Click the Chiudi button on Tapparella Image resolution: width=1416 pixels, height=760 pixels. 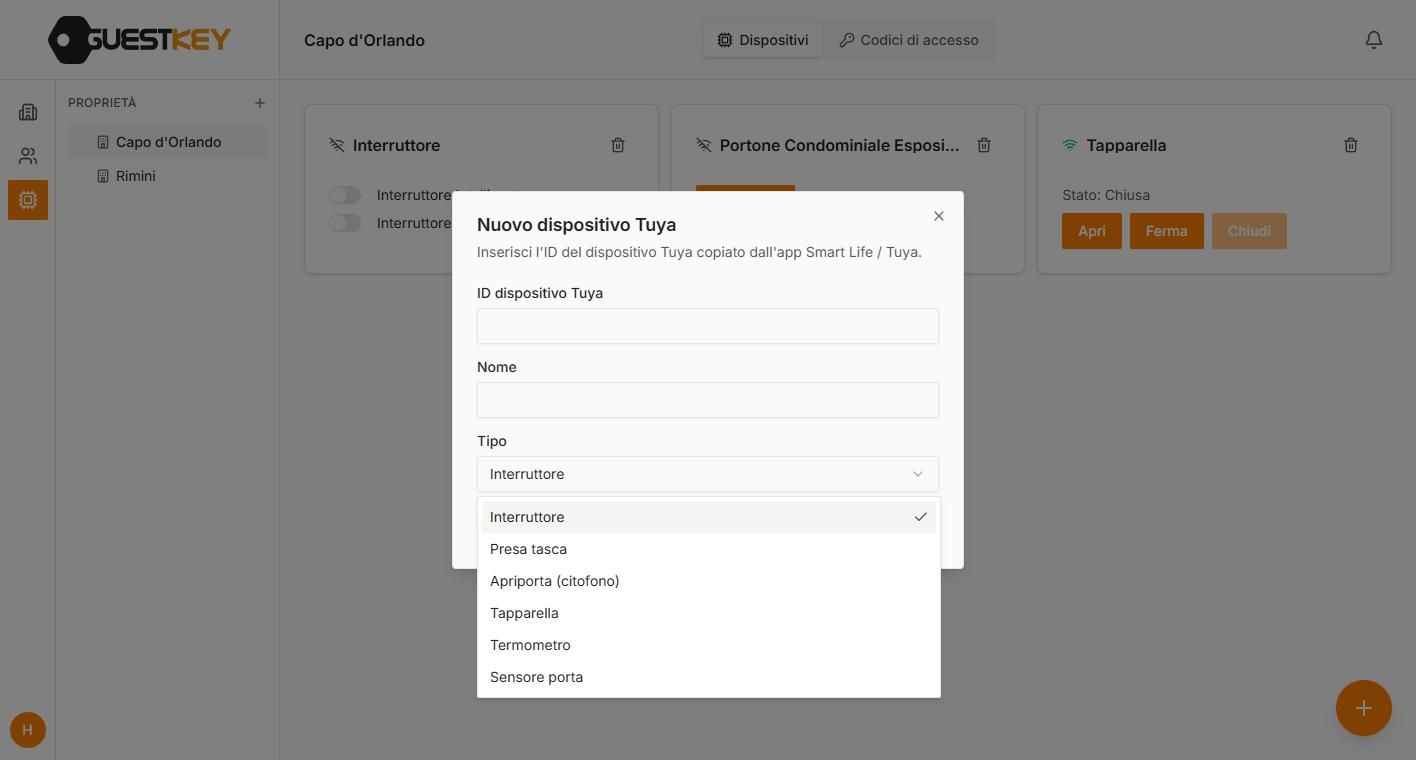[1249, 231]
